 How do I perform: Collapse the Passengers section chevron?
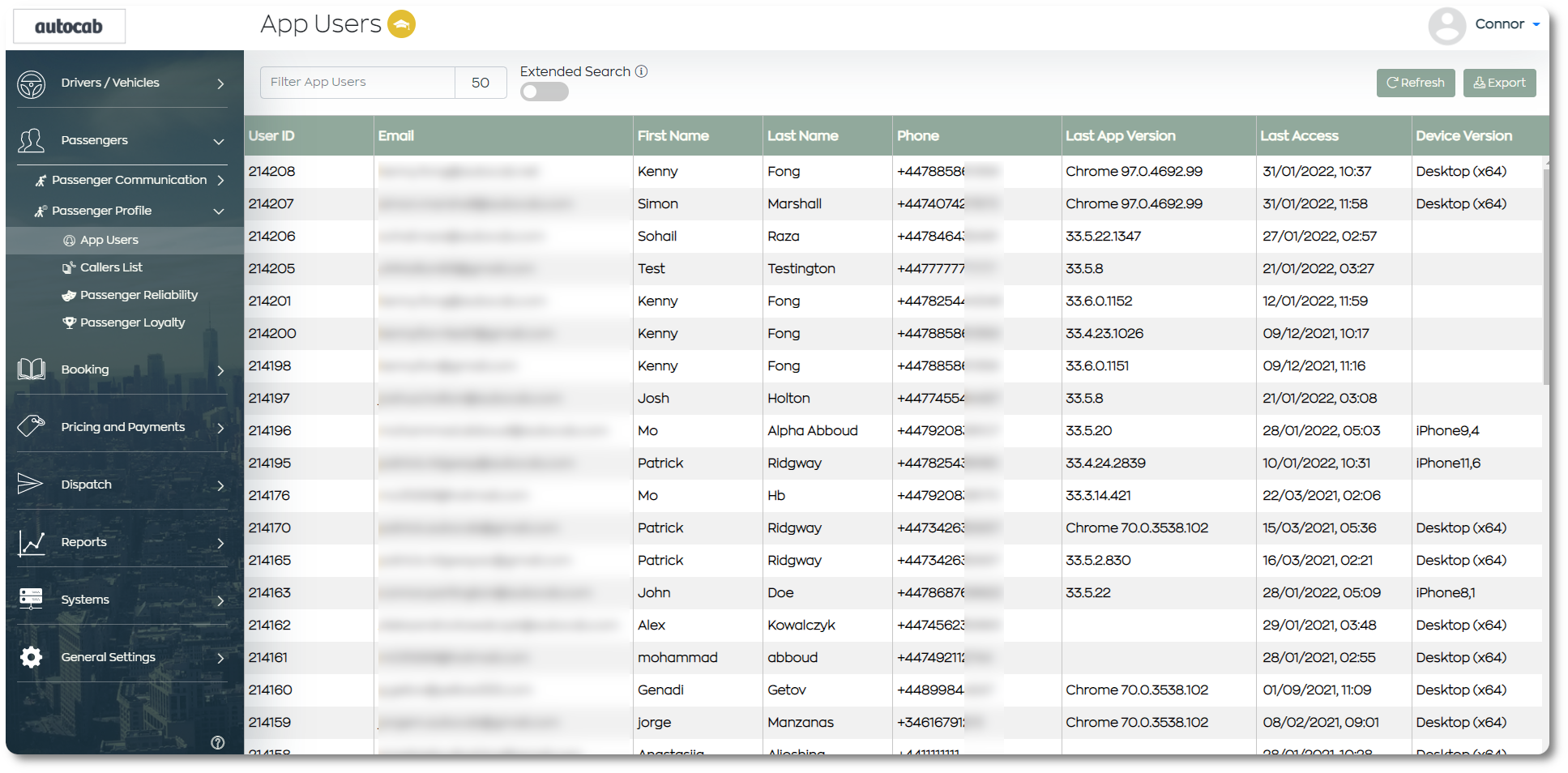pyautogui.click(x=219, y=141)
